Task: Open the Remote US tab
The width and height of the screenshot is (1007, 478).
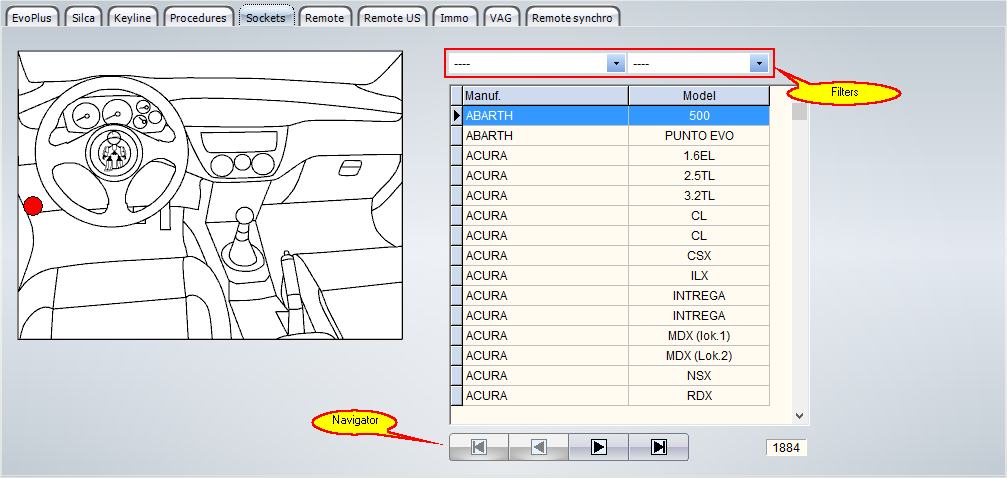Action: pos(392,17)
